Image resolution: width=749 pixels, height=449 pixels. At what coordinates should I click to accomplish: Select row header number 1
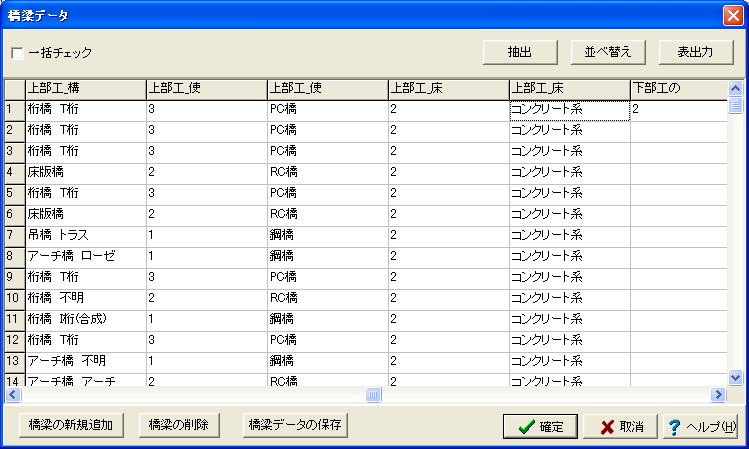click(x=15, y=110)
